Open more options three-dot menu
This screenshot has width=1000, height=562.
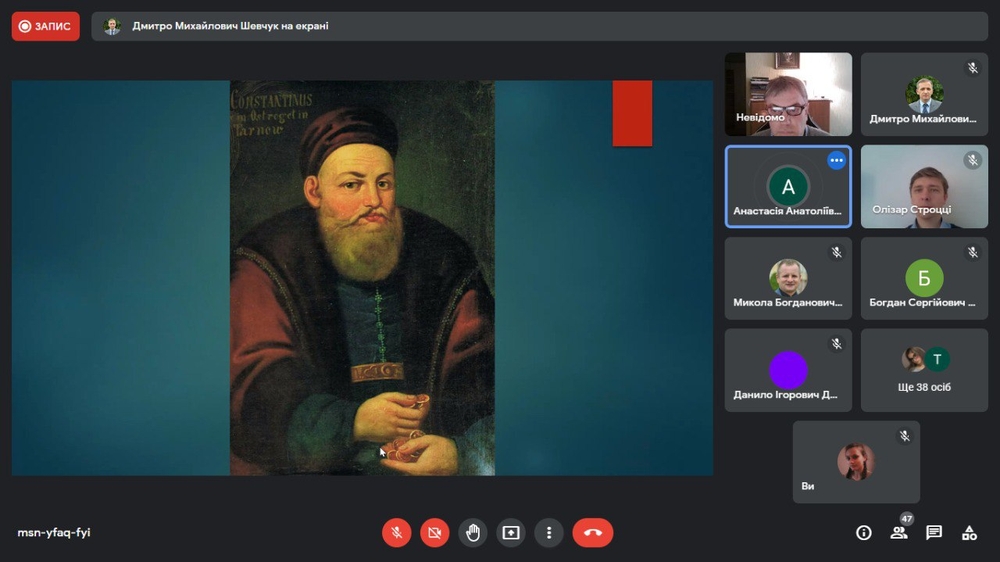(x=549, y=533)
